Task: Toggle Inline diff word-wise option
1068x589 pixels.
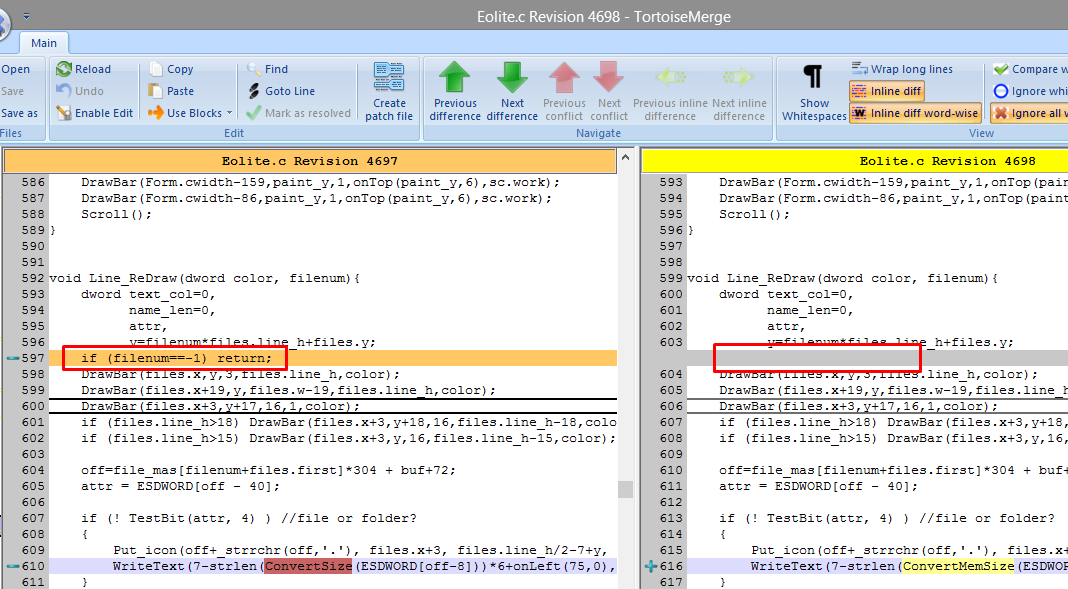Action: click(914, 113)
